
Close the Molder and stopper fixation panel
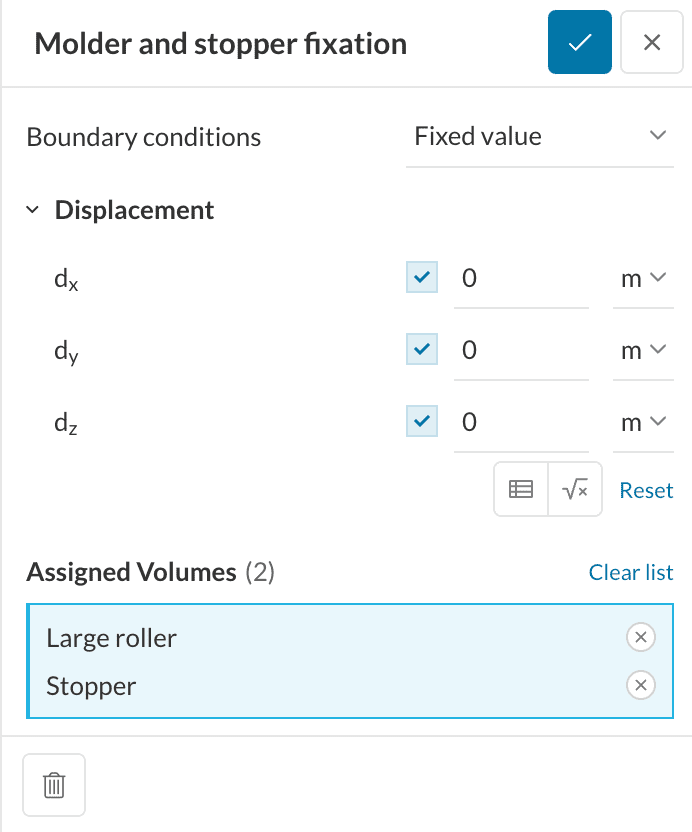(652, 43)
